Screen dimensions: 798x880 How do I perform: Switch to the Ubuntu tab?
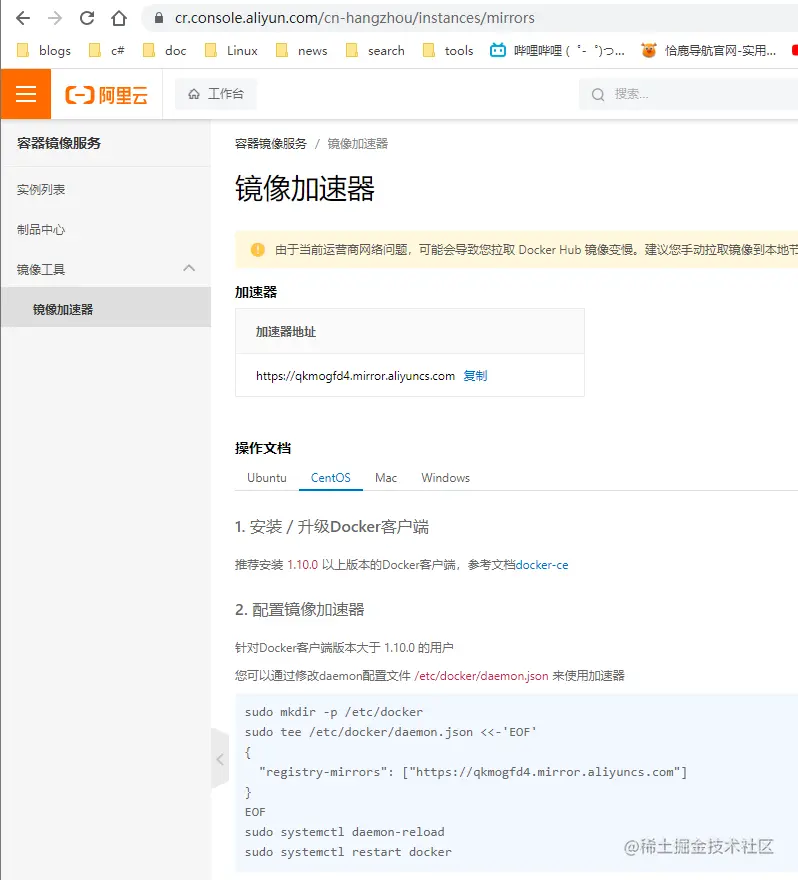267,478
